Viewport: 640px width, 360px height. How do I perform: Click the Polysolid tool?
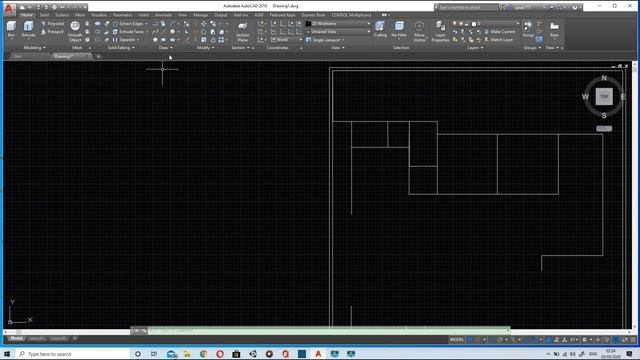53,24
